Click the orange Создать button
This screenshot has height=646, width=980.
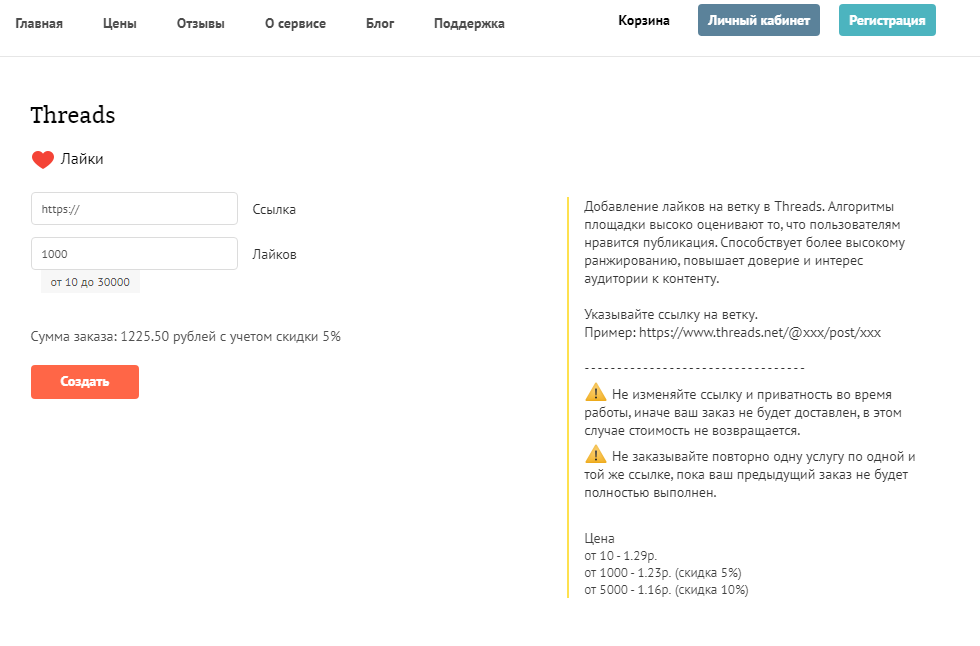pos(85,382)
